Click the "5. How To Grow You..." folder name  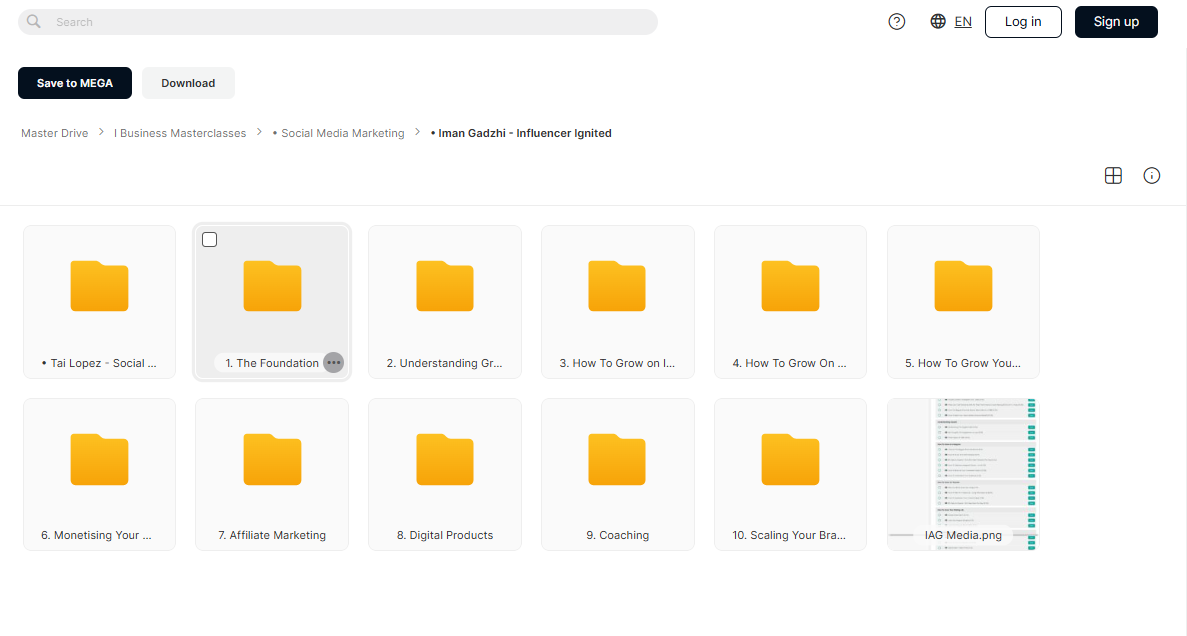click(963, 363)
